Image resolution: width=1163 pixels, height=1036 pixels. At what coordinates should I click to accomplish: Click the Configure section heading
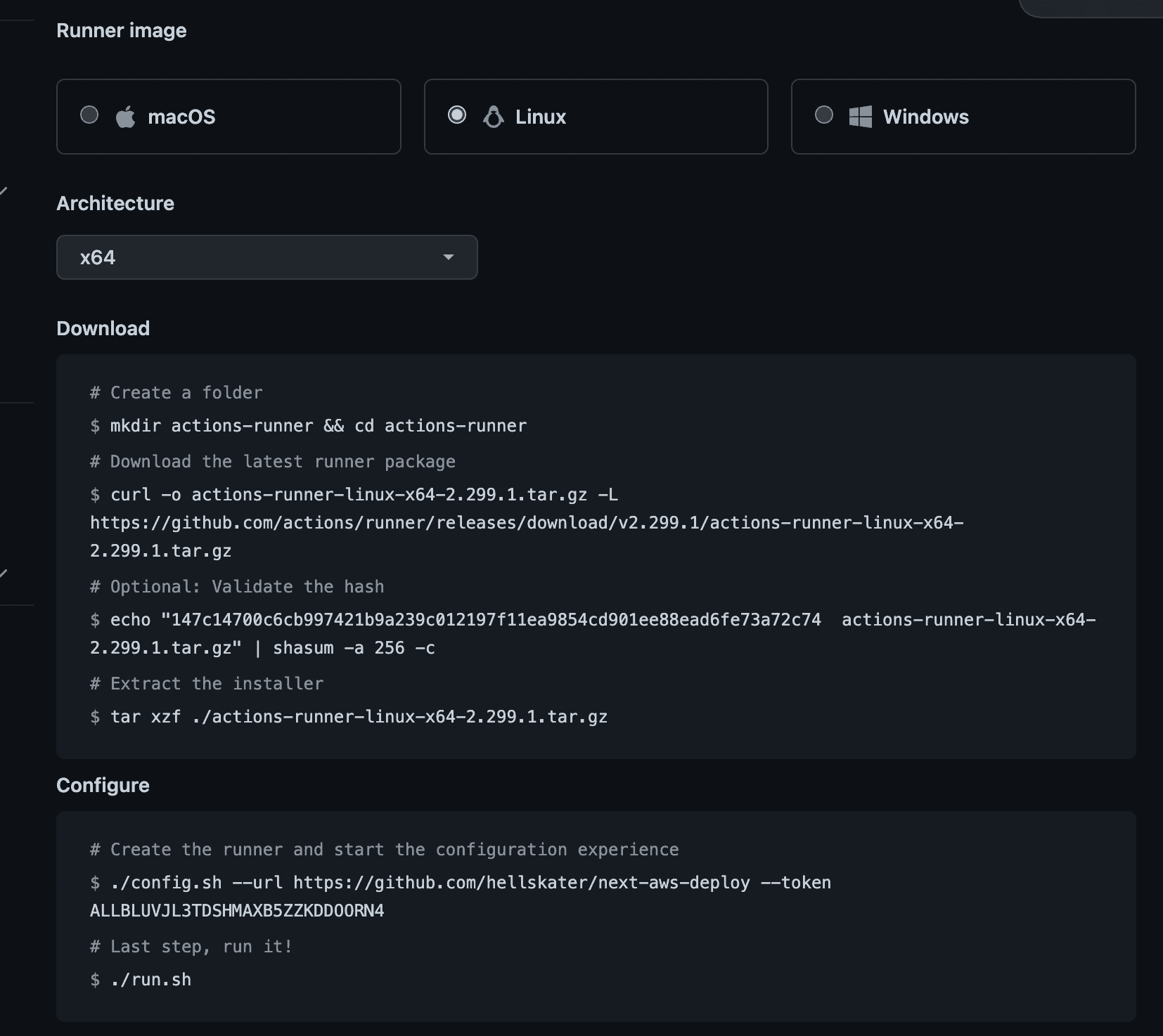103,785
